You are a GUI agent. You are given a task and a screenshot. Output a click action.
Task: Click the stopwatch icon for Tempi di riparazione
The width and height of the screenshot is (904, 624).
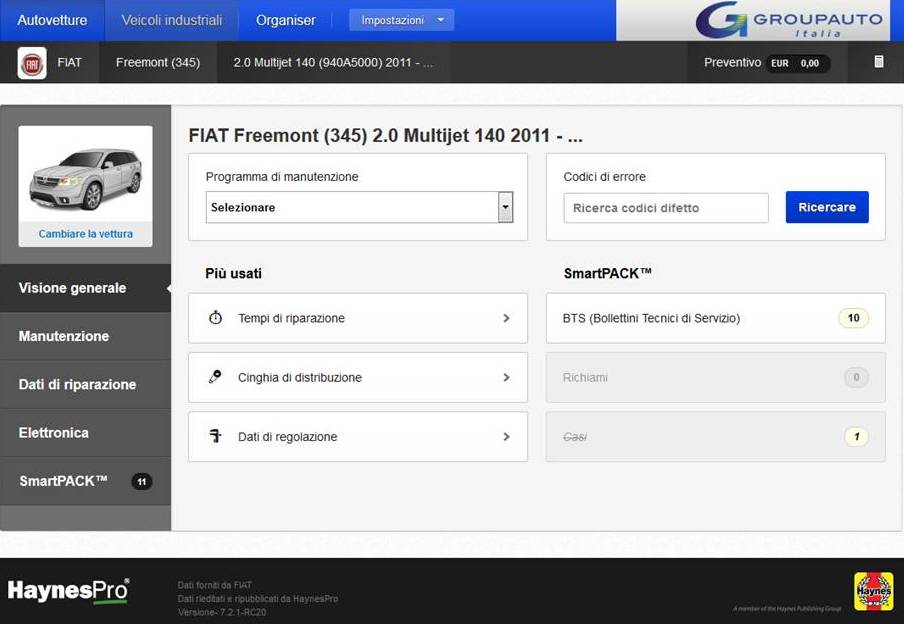pyautogui.click(x=216, y=318)
